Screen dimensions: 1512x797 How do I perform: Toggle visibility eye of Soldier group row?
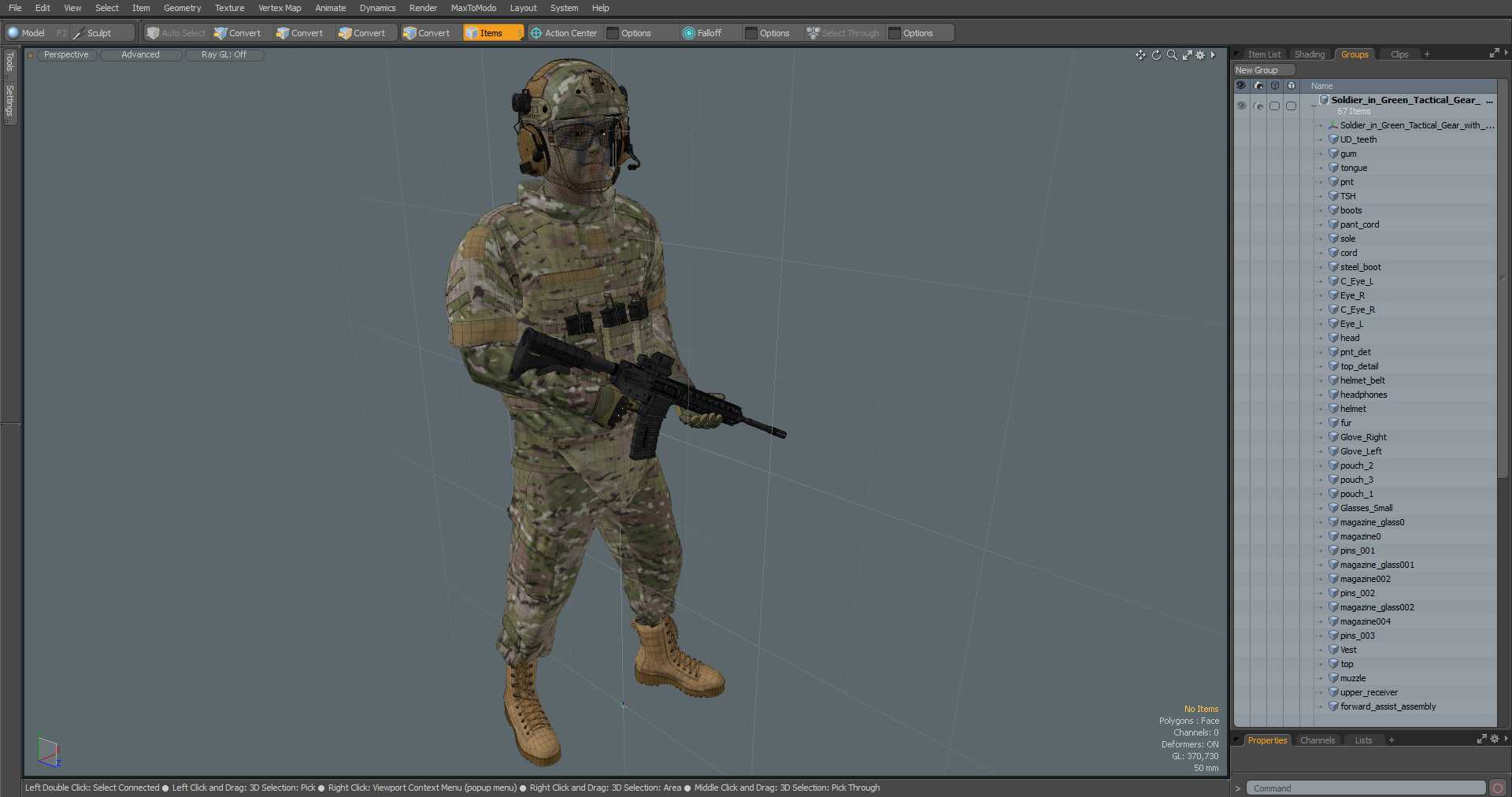tap(1241, 106)
